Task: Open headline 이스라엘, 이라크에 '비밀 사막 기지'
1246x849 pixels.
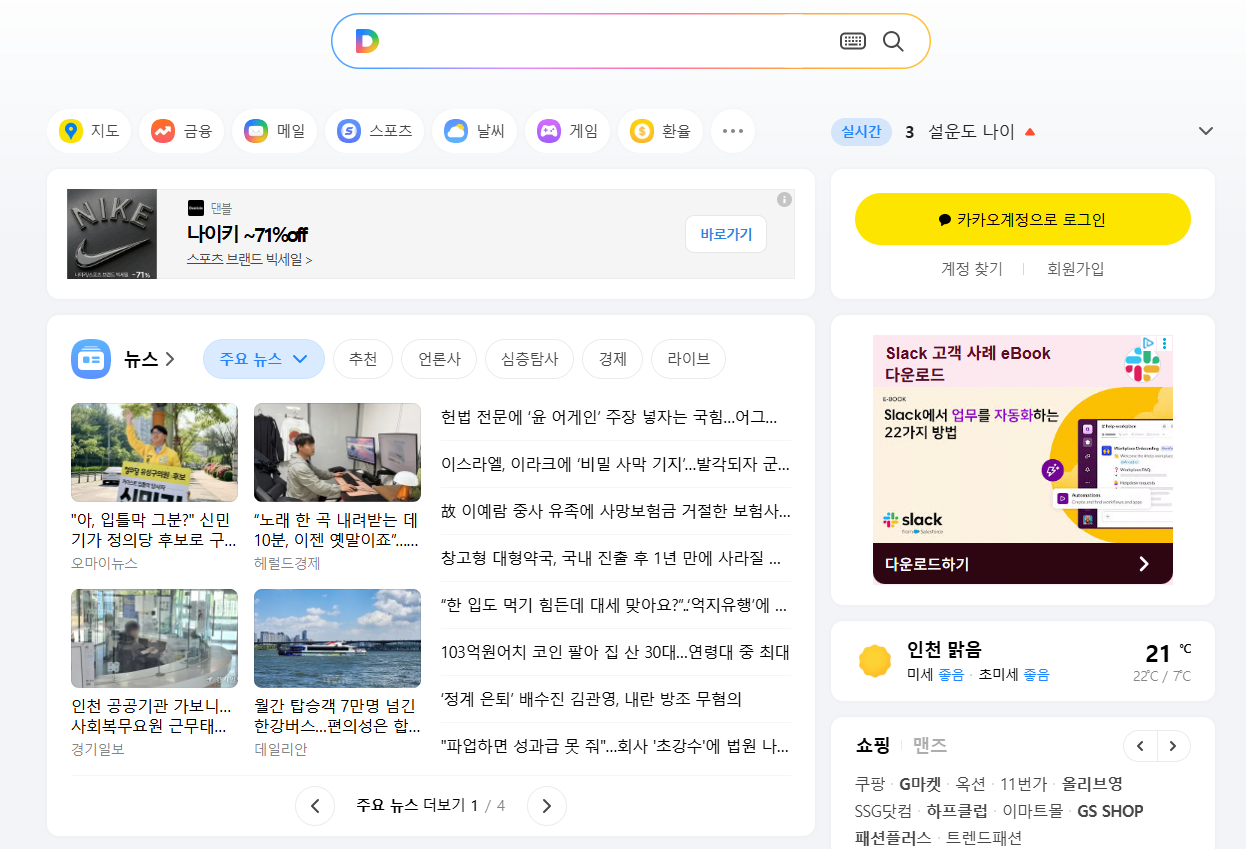Action: pos(615,464)
